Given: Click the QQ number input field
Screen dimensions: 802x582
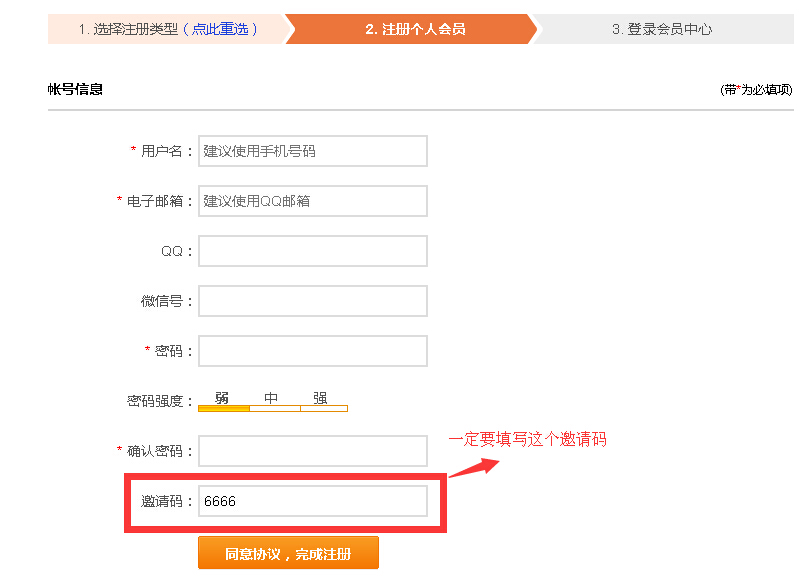Looking at the screenshot, I should [x=312, y=250].
